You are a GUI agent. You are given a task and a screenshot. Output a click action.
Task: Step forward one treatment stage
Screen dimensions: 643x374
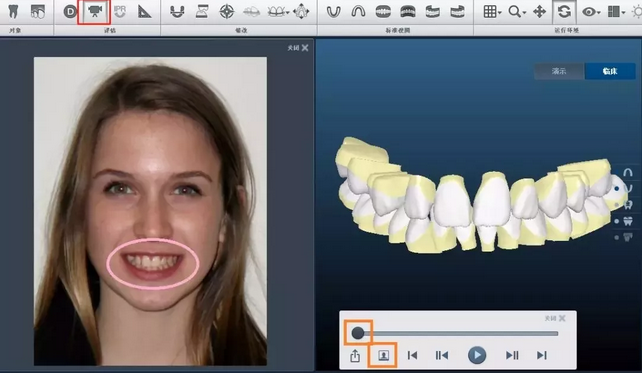[x=512, y=355]
